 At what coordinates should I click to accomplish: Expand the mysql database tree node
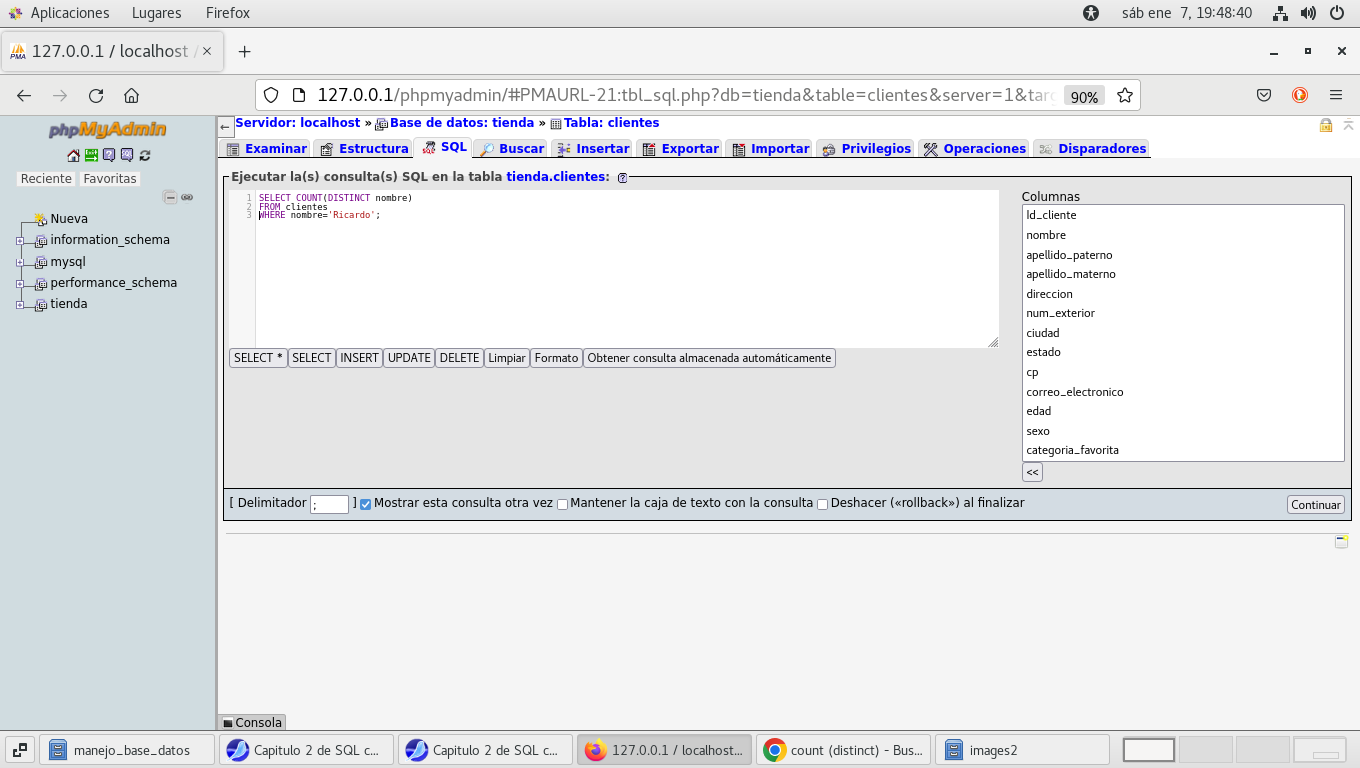tap(20, 263)
